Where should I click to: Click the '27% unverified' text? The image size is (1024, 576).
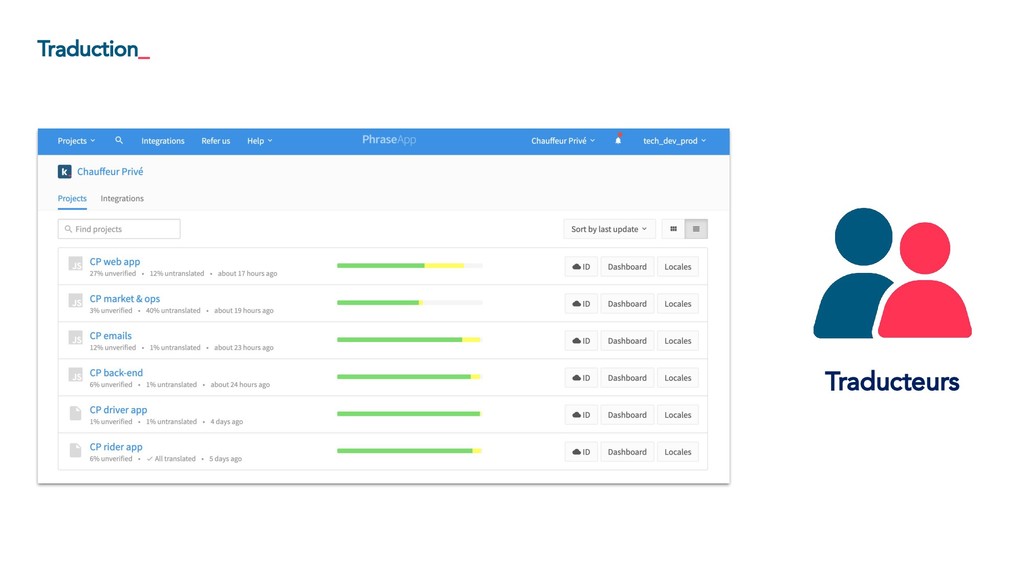(x=112, y=274)
